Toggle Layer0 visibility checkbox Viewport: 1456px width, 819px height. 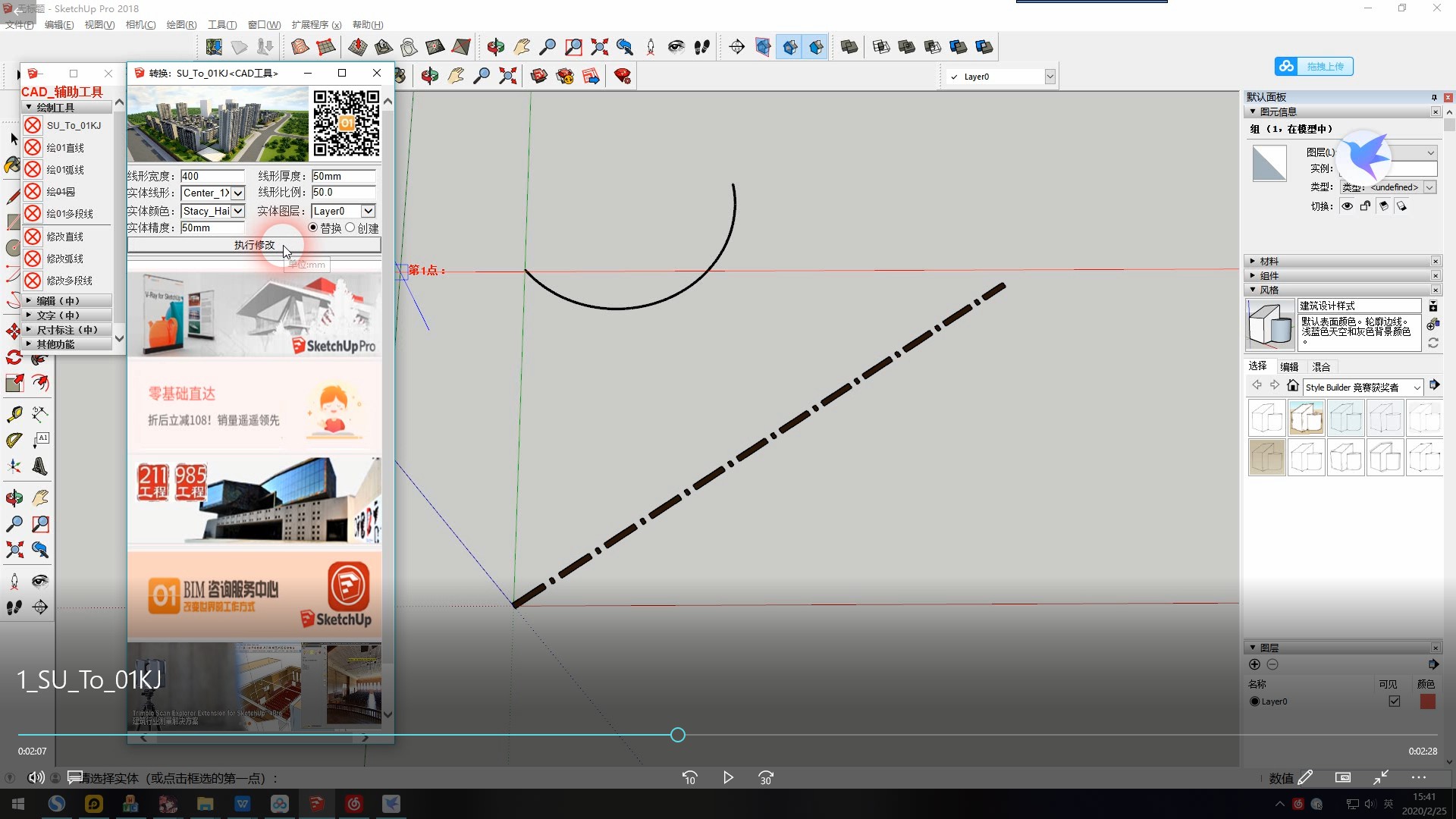tap(1394, 701)
